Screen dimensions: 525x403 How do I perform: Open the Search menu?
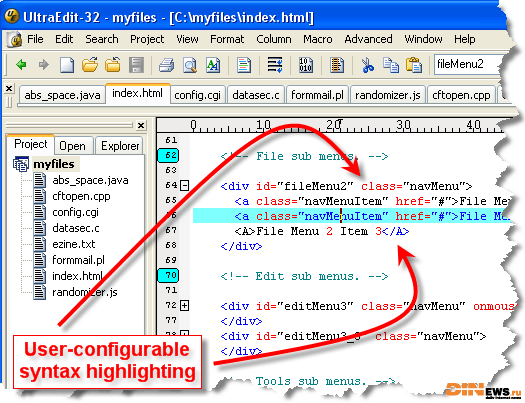[102, 39]
